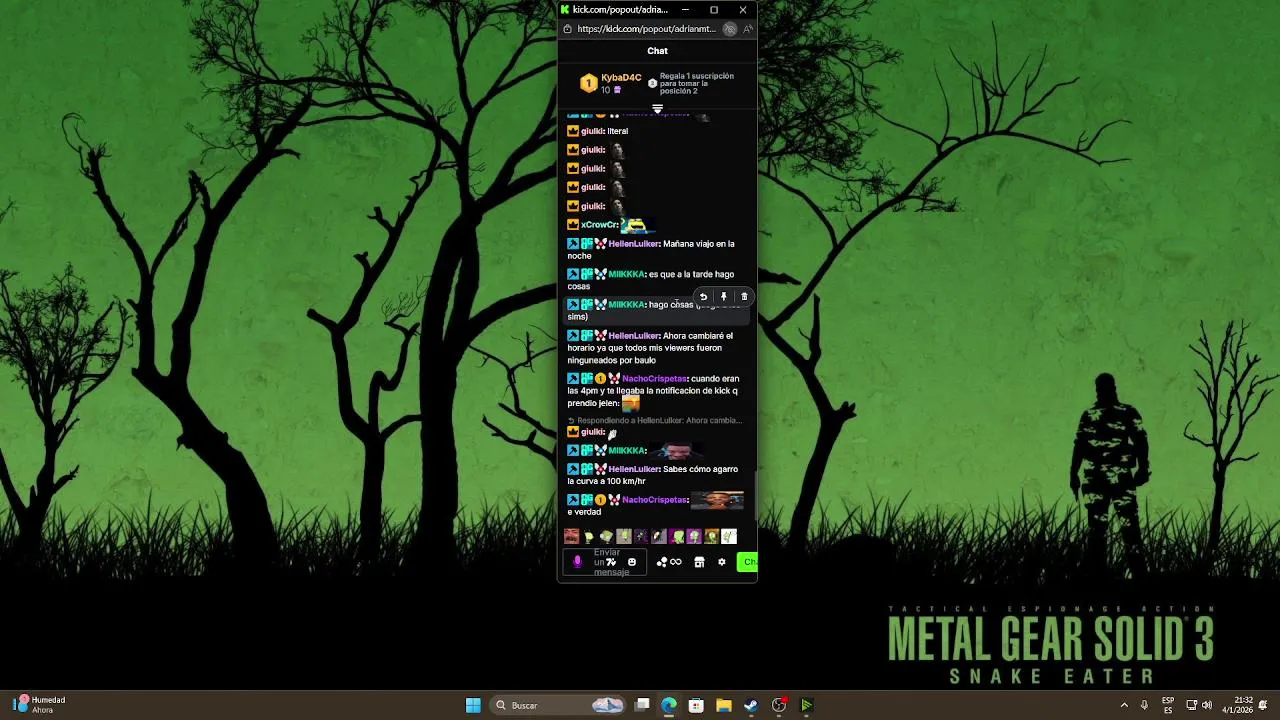Screen dimensions: 1280x720
Task: Open the notifications bell icon
Action: point(1264,705)
